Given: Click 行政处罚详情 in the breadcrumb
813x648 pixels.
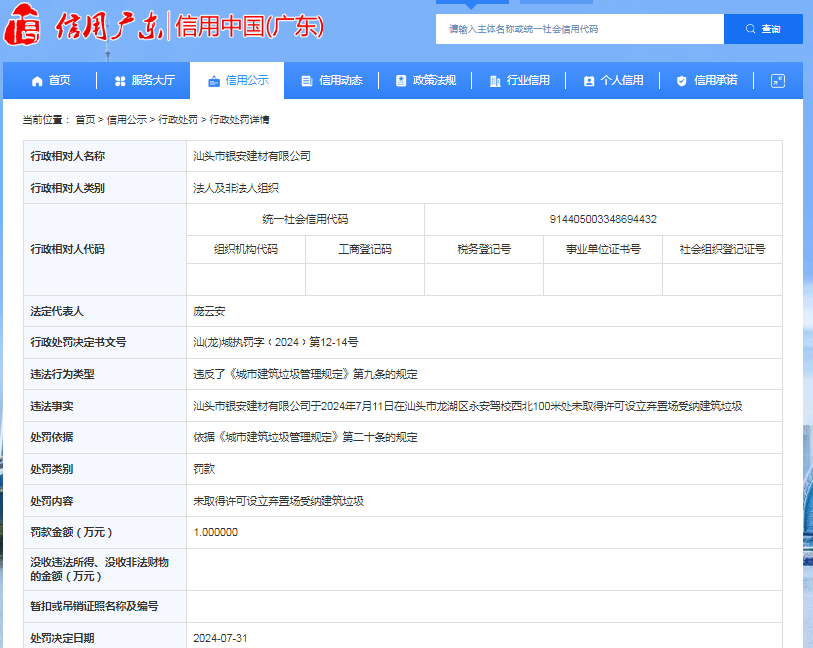Looking at the screenshot, I should pos(240,120).
